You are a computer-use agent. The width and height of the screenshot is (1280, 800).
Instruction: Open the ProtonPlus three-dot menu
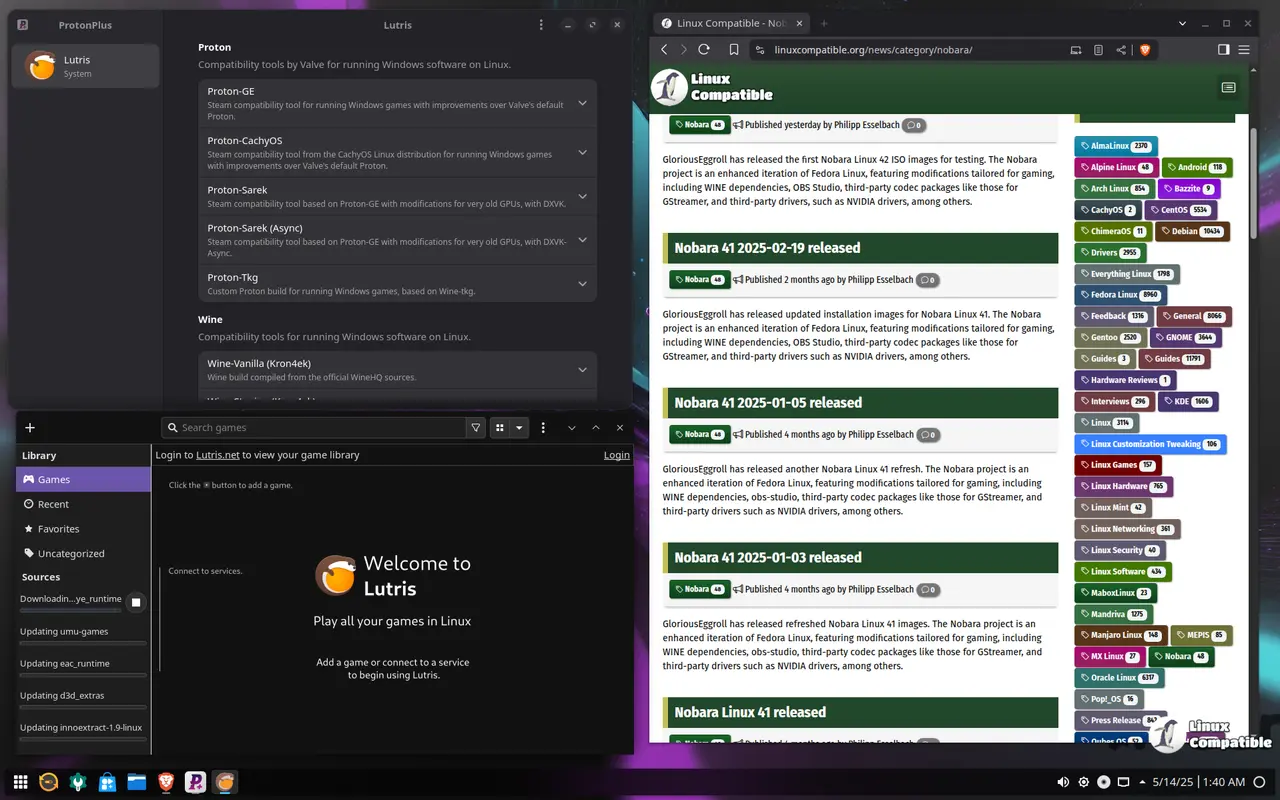click(541, 25)
